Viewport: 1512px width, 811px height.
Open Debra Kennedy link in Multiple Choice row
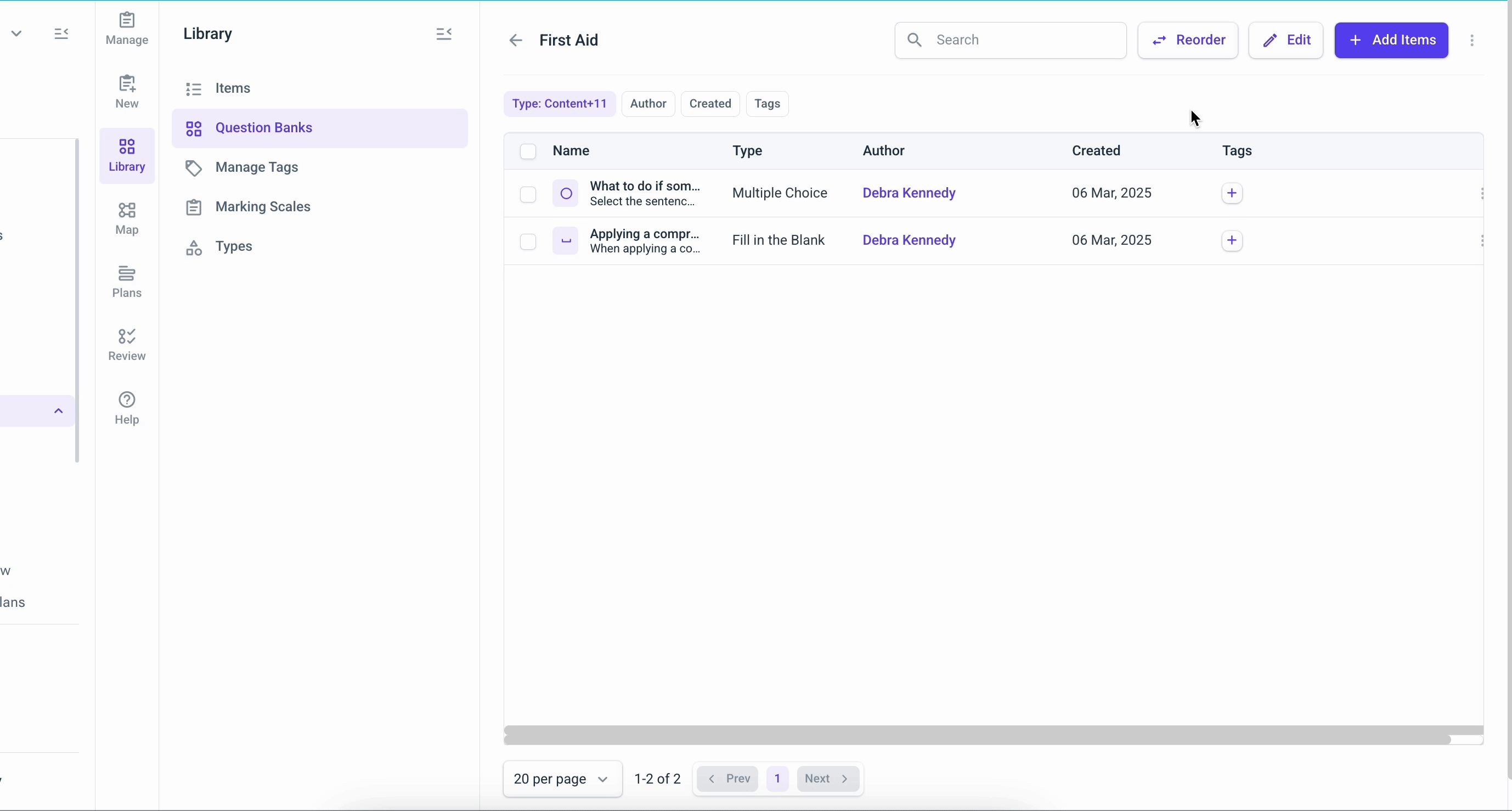tap(909, 193)
